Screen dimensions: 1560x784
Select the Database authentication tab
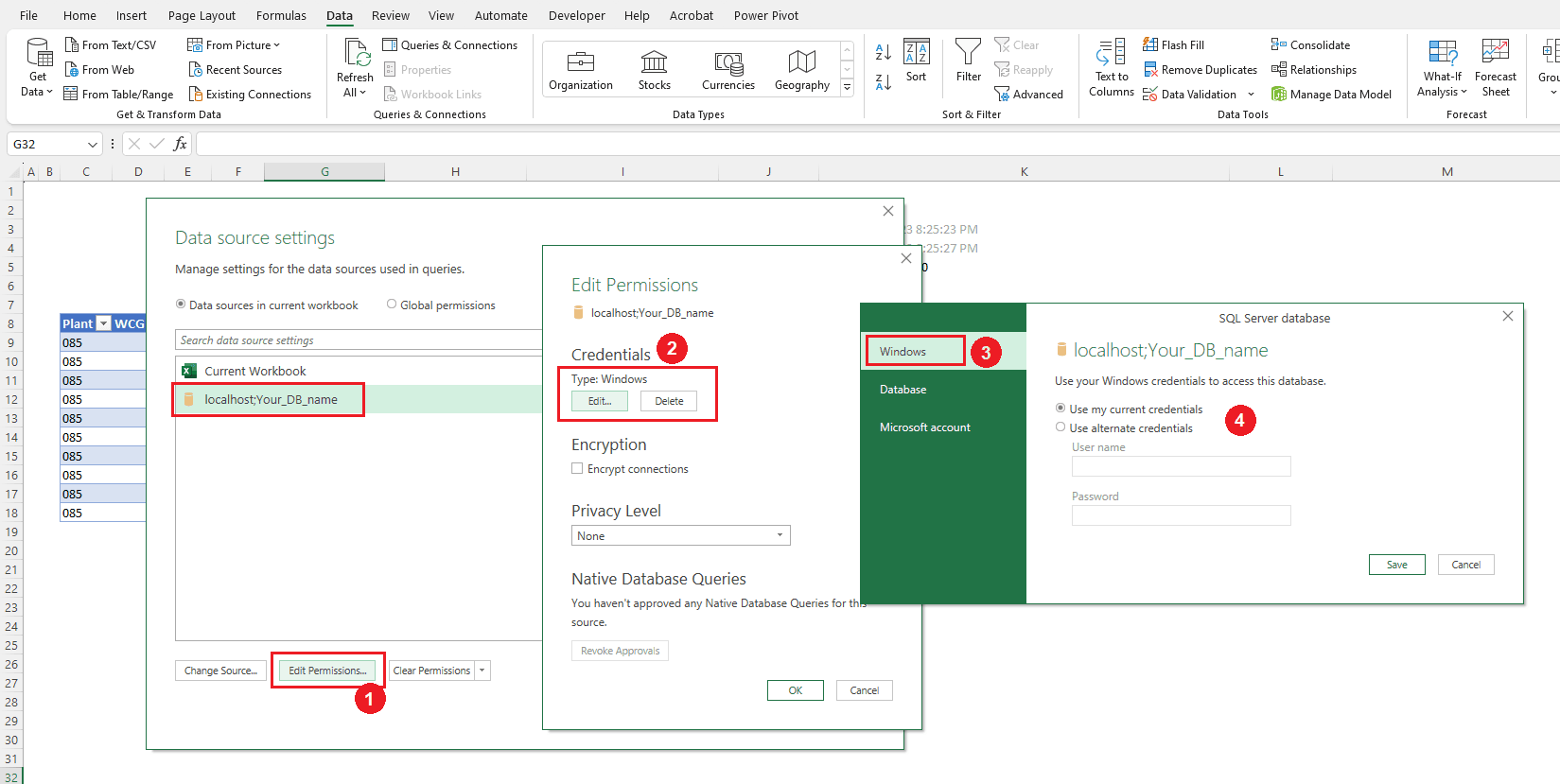pyautogui.click(x=903, y=390)
